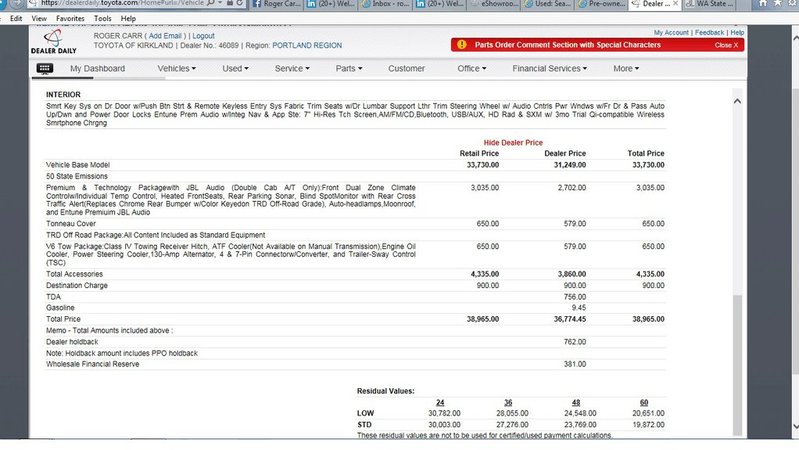Select the 24 month residual column header
Image resolution: width=799 pixels, height=450 pixels.
(x=440, y=403)
